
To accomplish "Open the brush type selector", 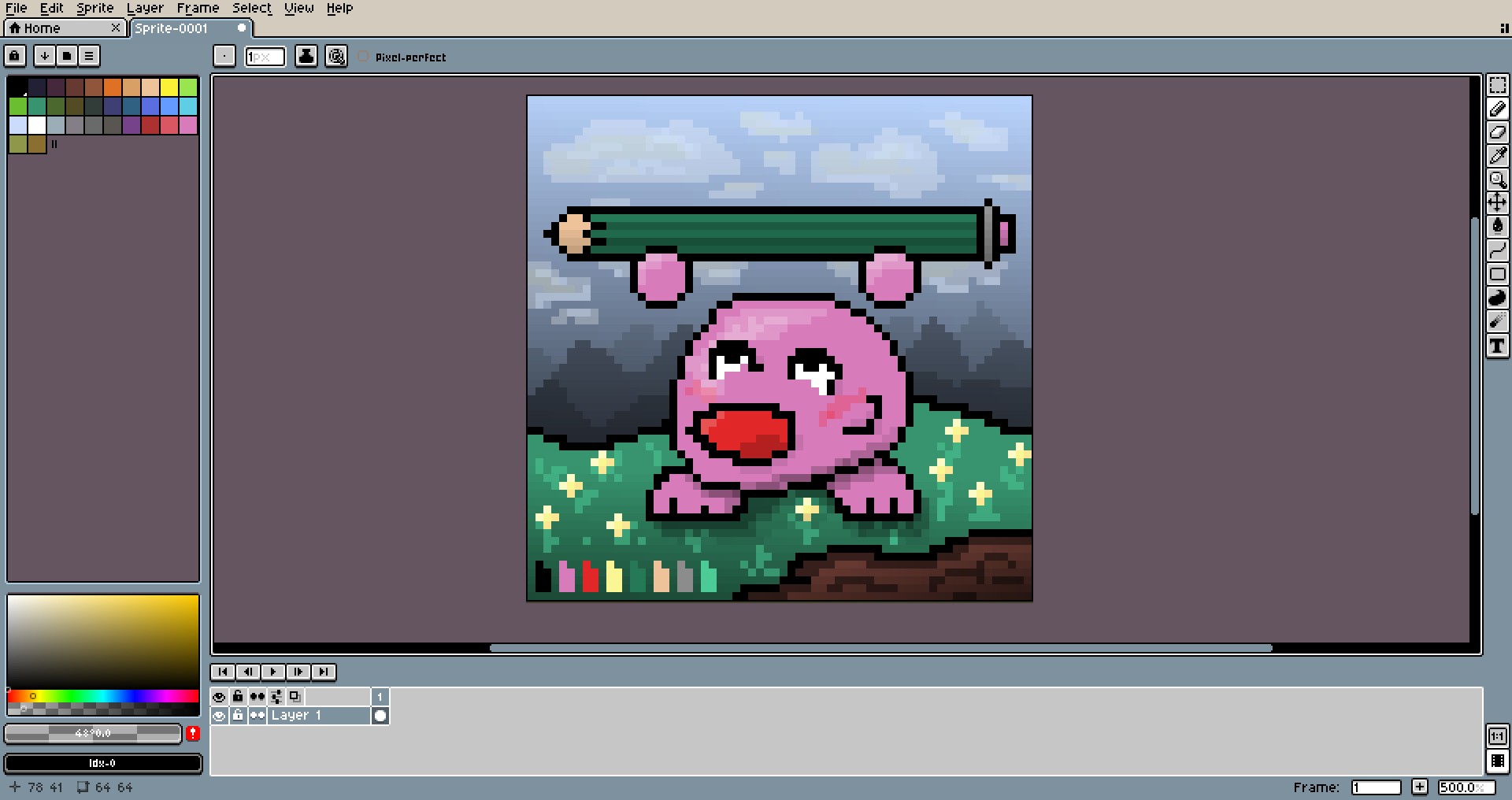I will click(224, 56).
